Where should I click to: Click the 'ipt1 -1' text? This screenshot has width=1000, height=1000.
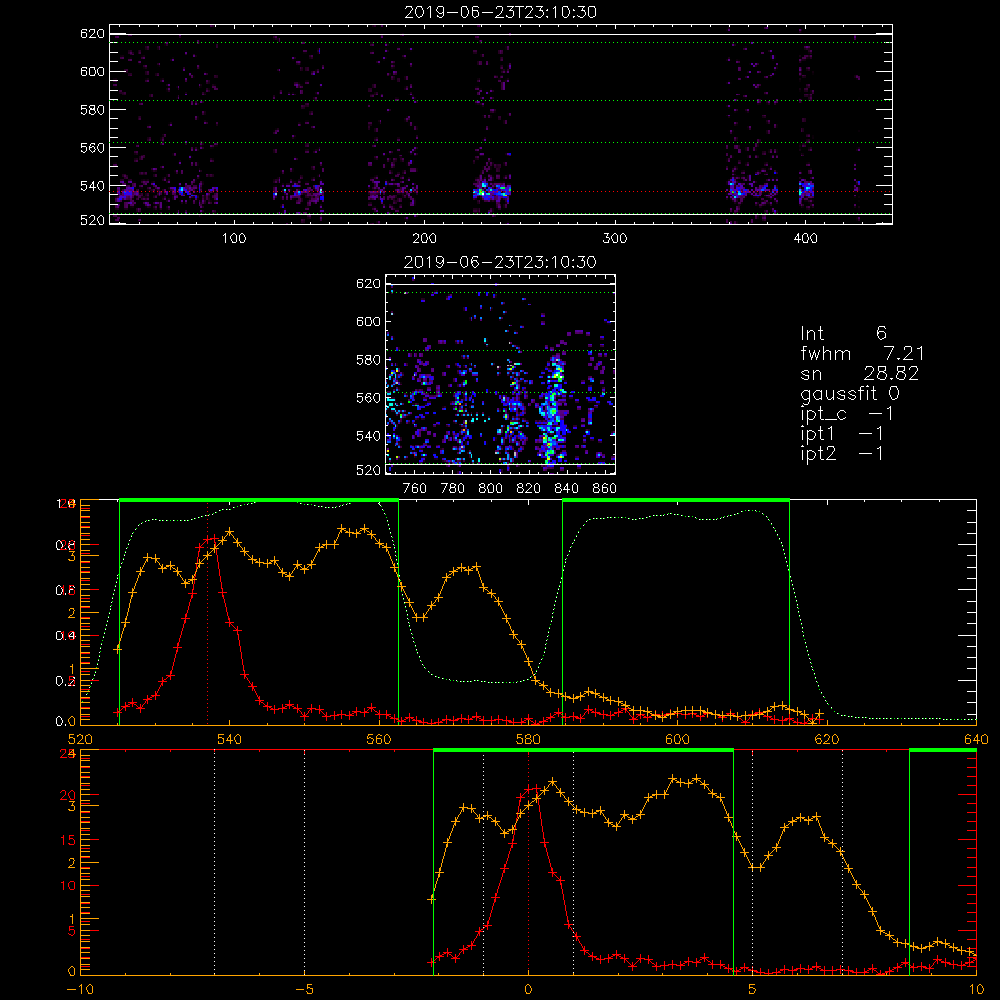pyautogui.click(x=842, y=434)
